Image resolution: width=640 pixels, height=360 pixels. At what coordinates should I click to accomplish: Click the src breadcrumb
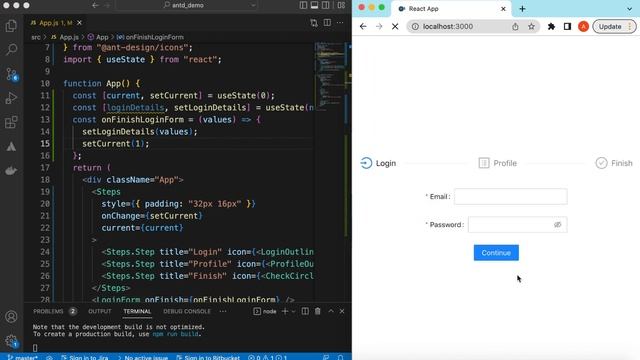coord(36,37)
